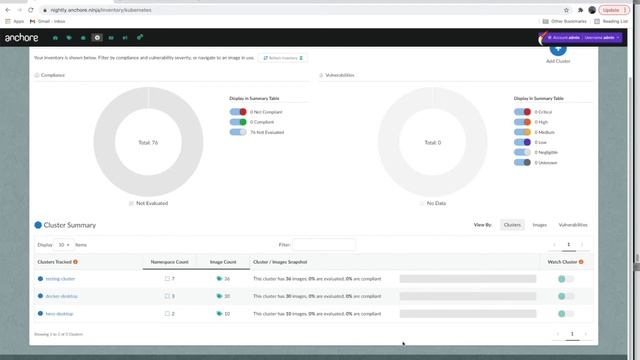Image resolution: width=640 pixels, height=360 pixels.
Task: Click the Refresh Inventory button
Action: click(283, 58)
